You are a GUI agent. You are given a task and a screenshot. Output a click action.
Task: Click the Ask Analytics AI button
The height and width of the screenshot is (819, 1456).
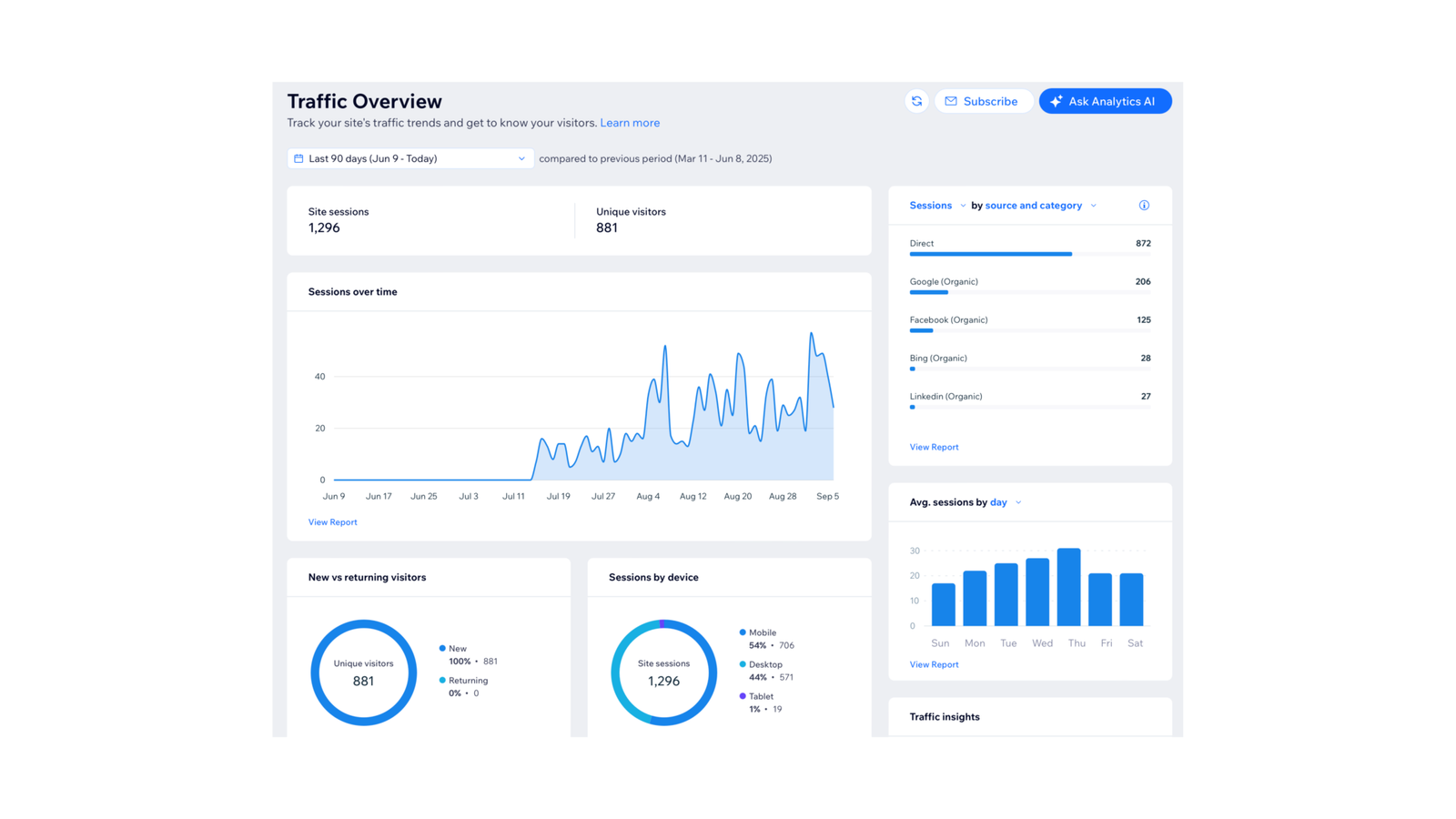click(x=1105, y=101)
